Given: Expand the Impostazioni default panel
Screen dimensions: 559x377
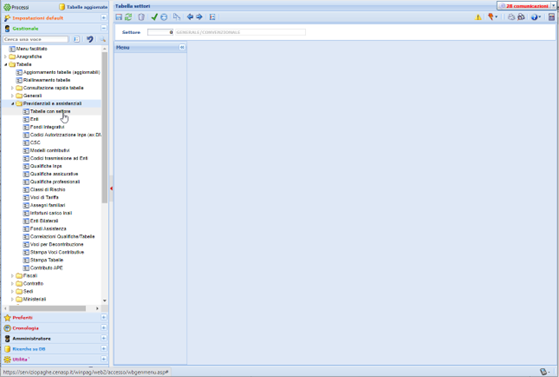Looking at the screenshot, I should click(104, 18).
